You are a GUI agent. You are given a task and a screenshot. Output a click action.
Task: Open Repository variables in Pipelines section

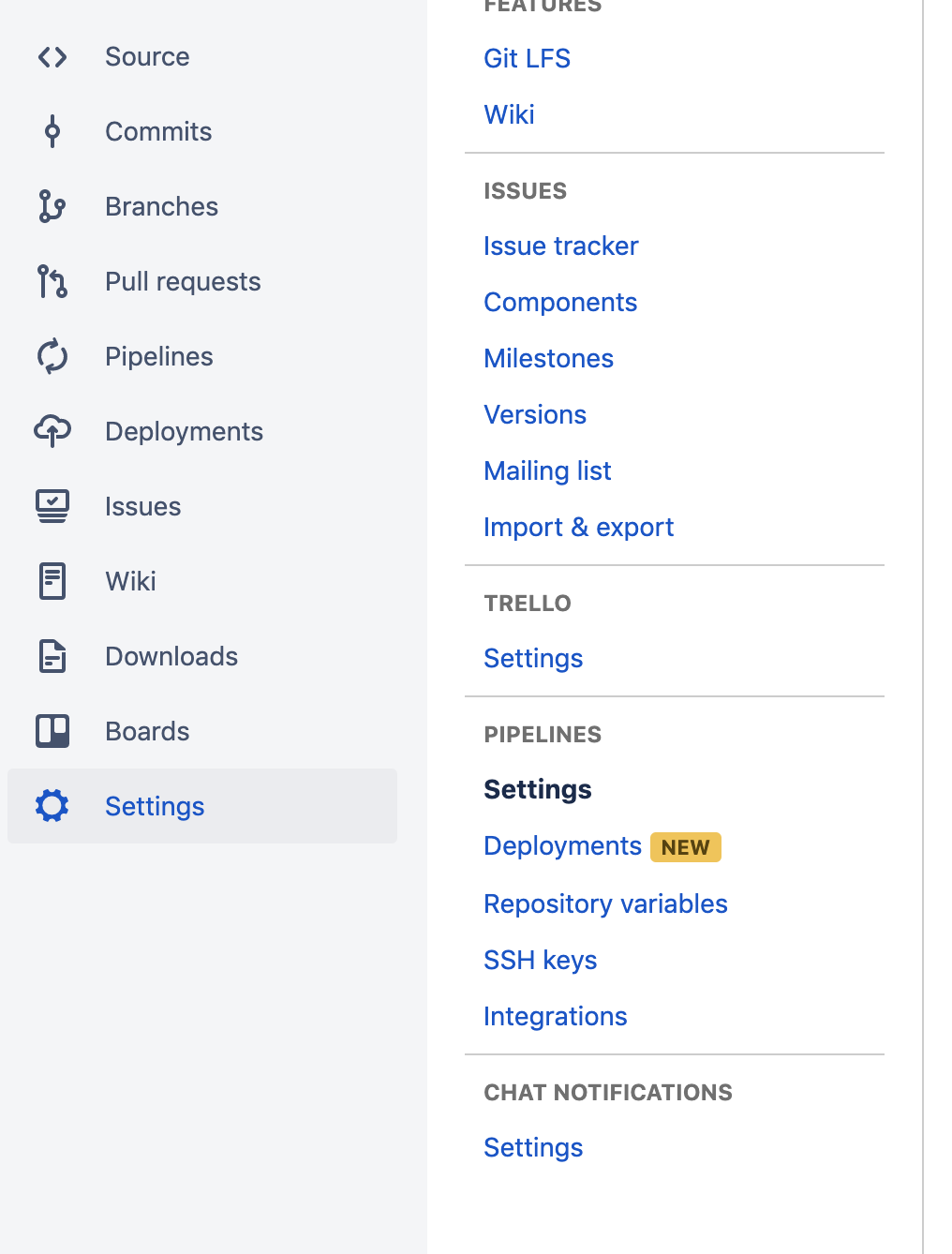pyautogui.click(x=605, y=903)
